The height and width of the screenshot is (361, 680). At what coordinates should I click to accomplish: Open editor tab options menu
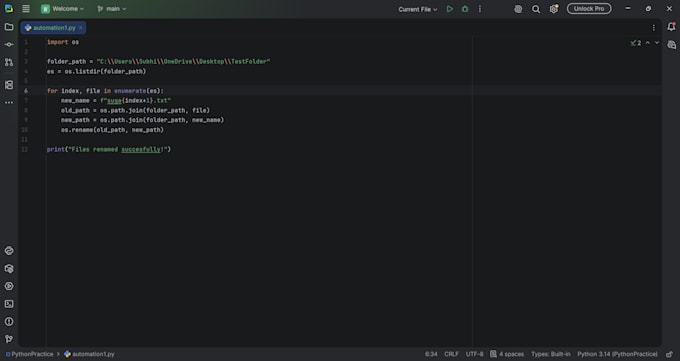point(654,28)
